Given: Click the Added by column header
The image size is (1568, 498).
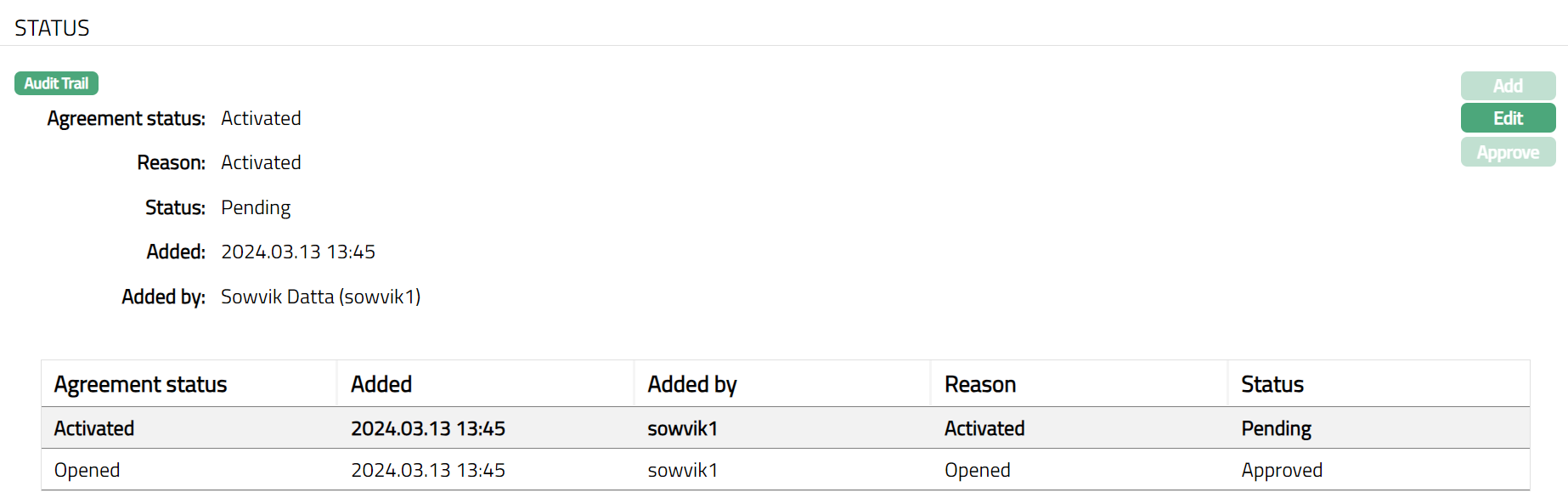Looking at the screenshot, I should (691, 384).
